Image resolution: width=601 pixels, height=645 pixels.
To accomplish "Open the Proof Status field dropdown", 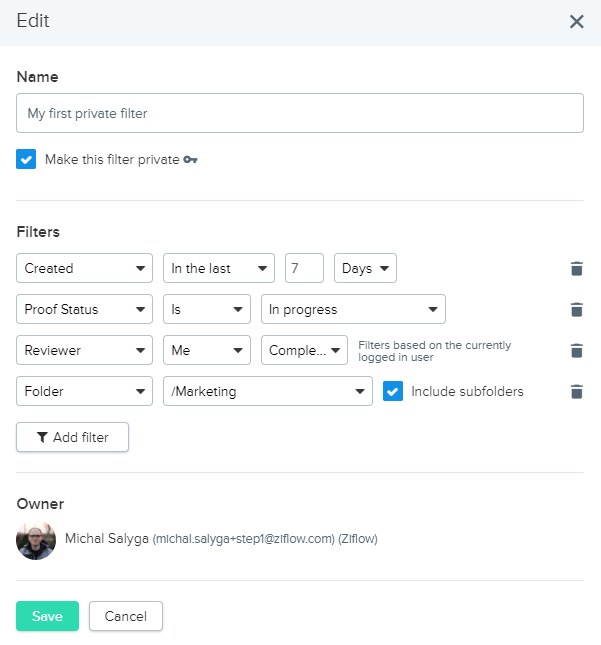I will coord(85,309).
